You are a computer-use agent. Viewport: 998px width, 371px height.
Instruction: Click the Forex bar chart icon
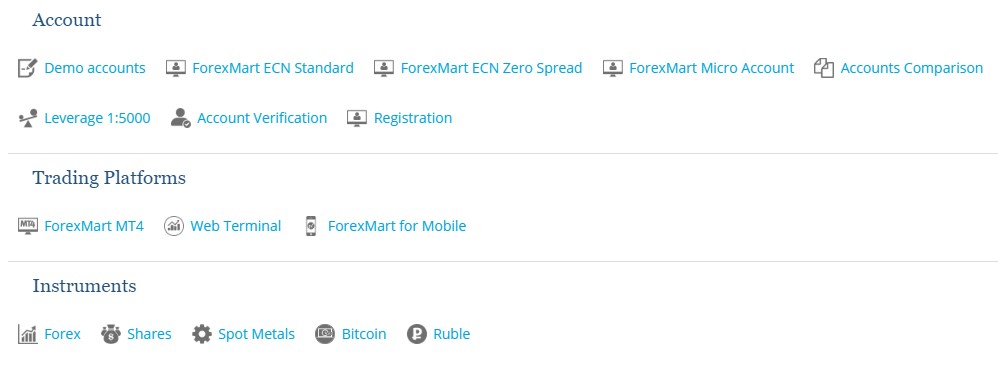tap(27, 334)
